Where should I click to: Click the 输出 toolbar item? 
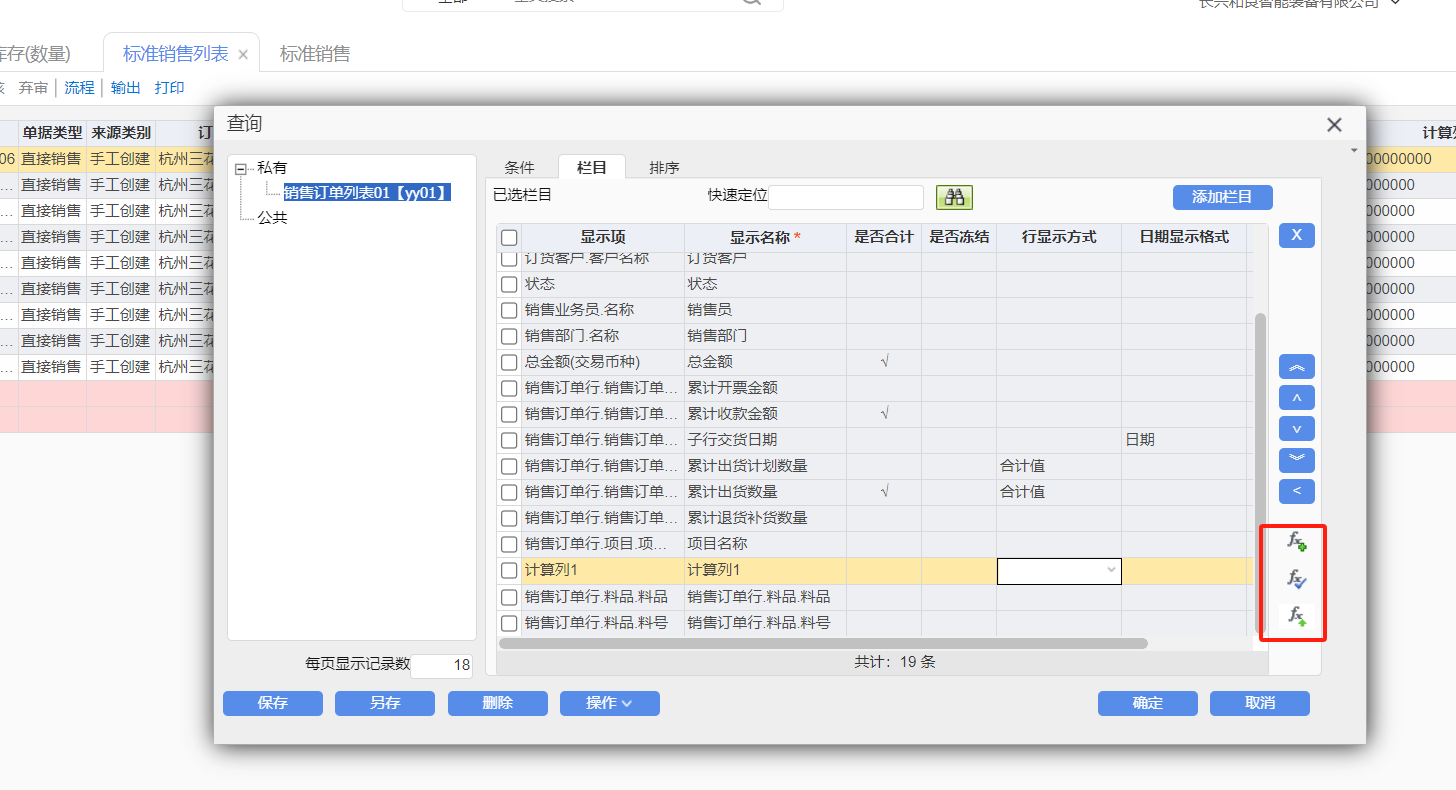click(x=125, y=88)
